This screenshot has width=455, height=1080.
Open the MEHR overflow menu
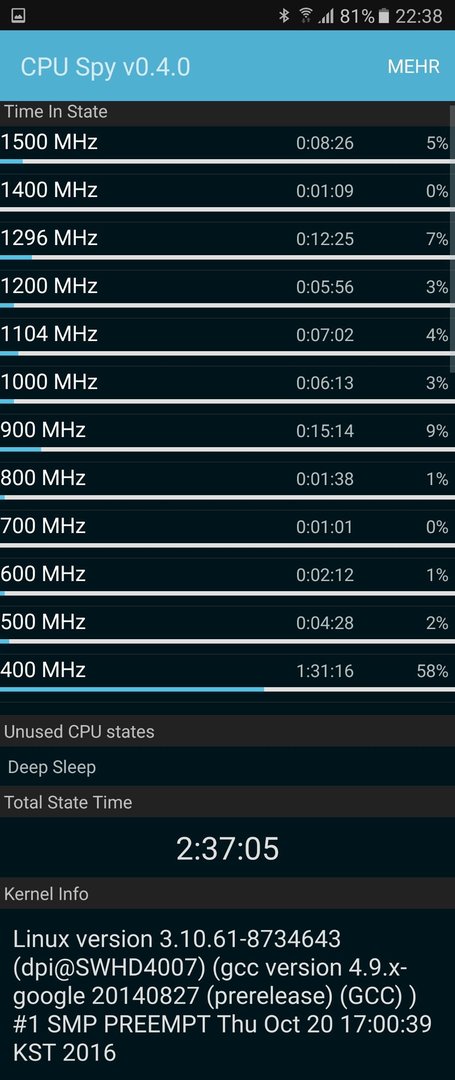click(x=413, y=67)
